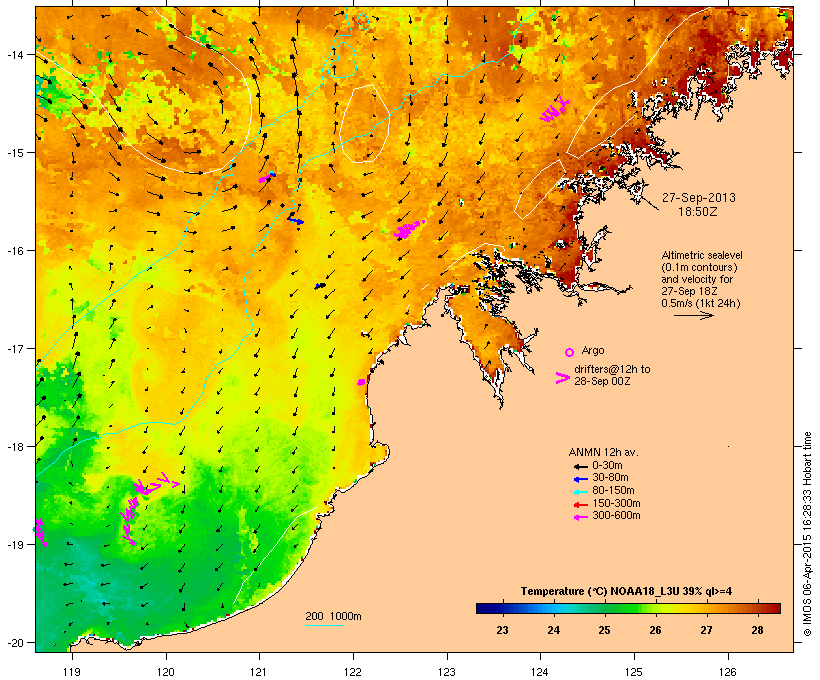Click the magenta drifters arrowhead symbol
The width and height of the screenshot is (820, 680).
coord(563,378)
